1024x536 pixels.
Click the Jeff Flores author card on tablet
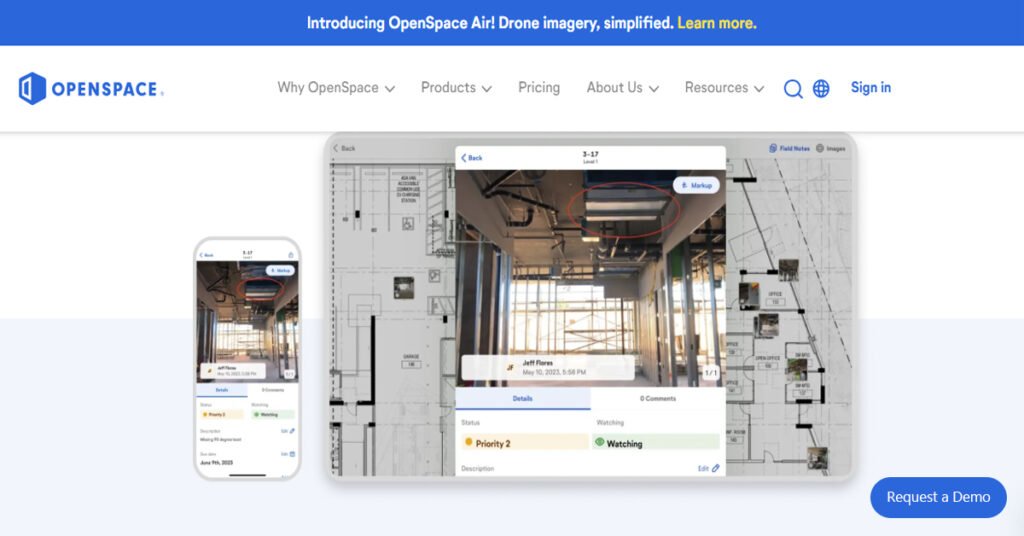(x=548, y=368)
